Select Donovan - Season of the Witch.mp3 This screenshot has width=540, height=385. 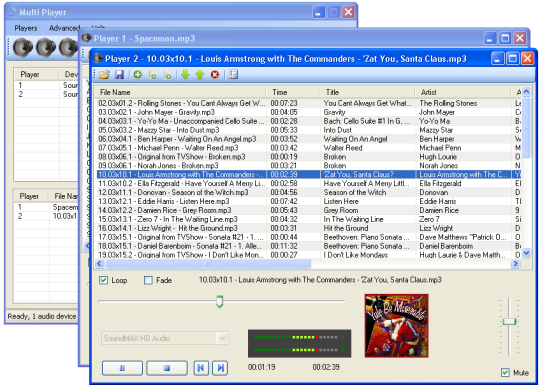[308, 192]
